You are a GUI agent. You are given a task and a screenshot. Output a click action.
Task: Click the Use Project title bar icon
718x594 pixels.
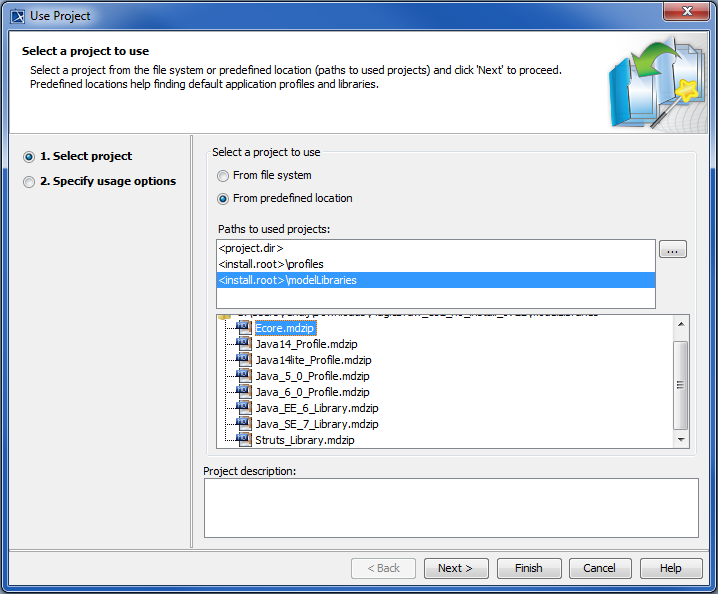(18, 16)
